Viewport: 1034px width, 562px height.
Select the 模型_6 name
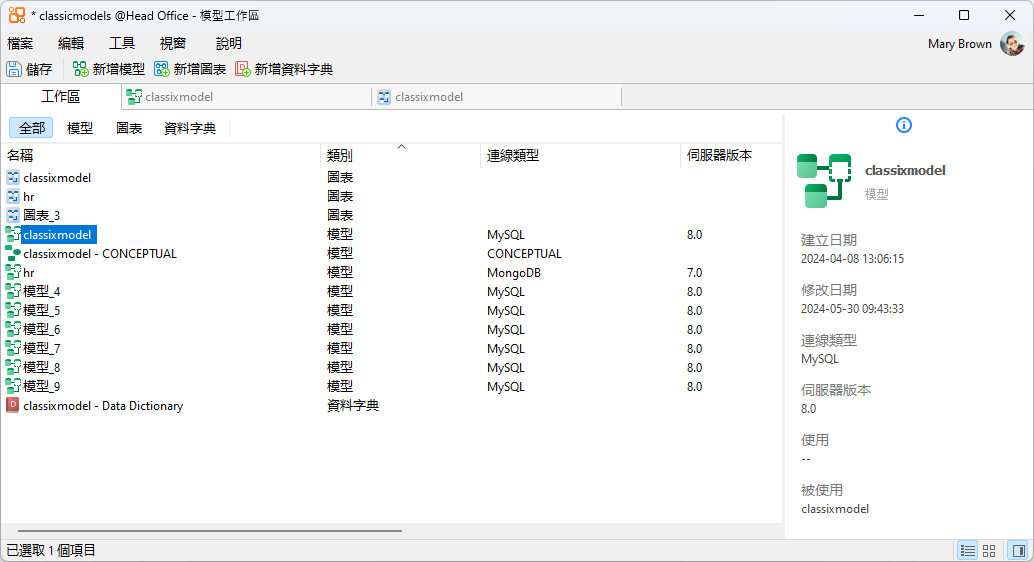42,330
